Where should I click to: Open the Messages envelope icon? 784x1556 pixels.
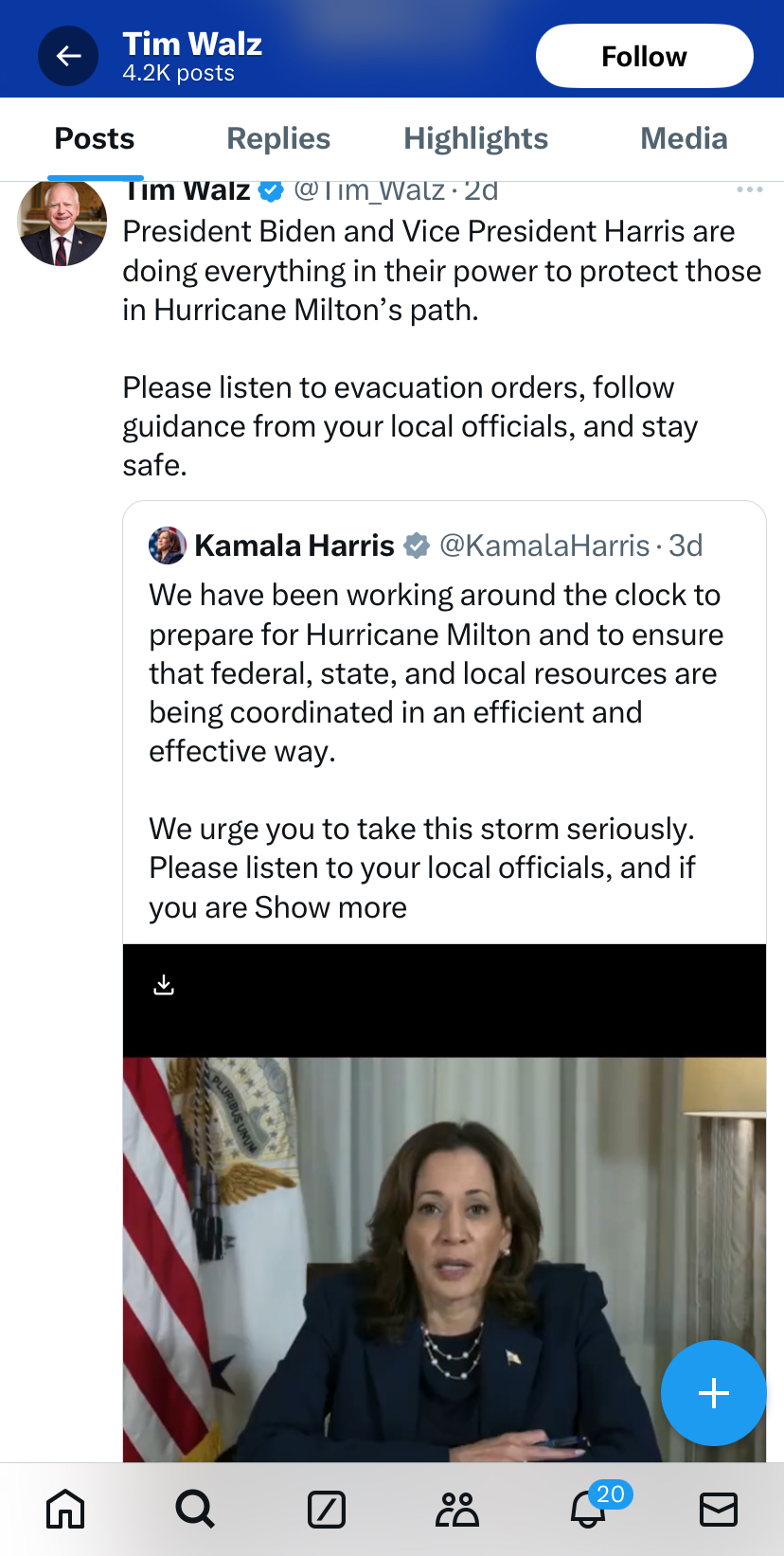pyautogui.click(x=719, y=1509)
